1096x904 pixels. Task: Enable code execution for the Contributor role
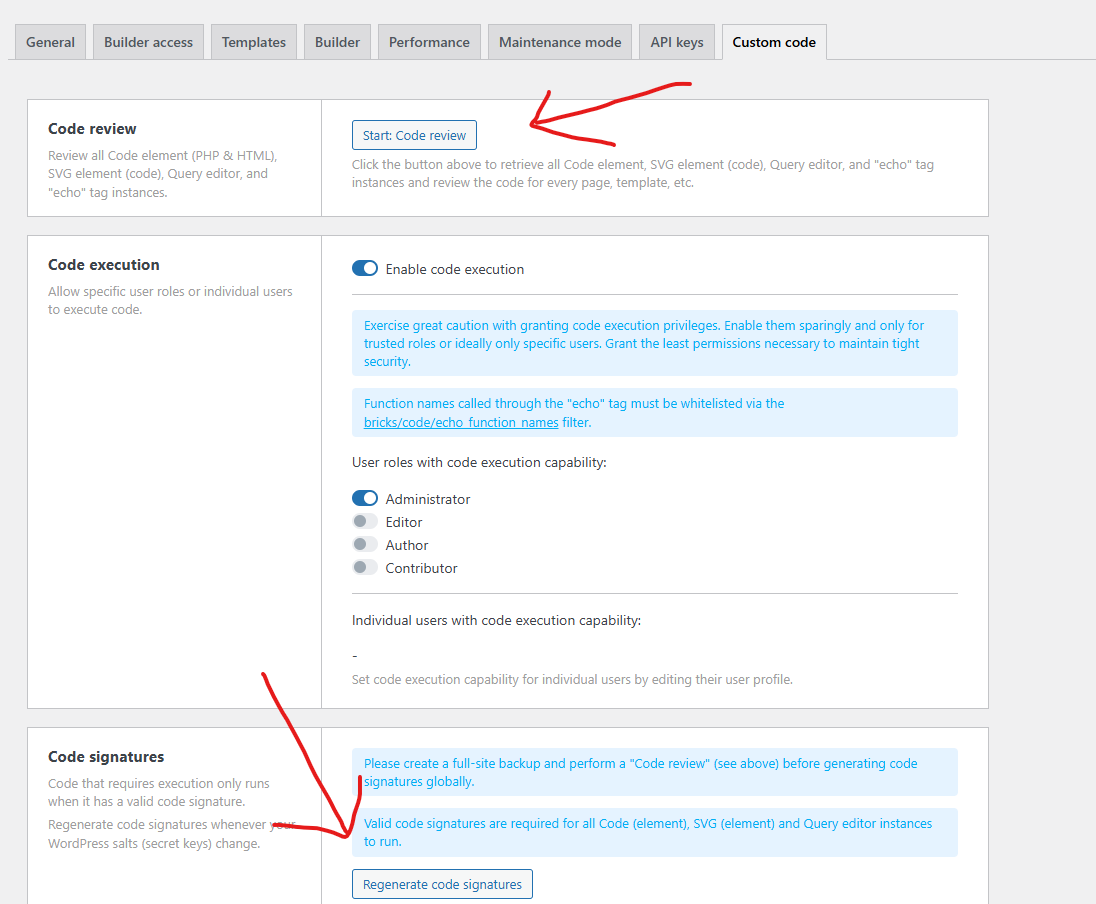[365, 568]
